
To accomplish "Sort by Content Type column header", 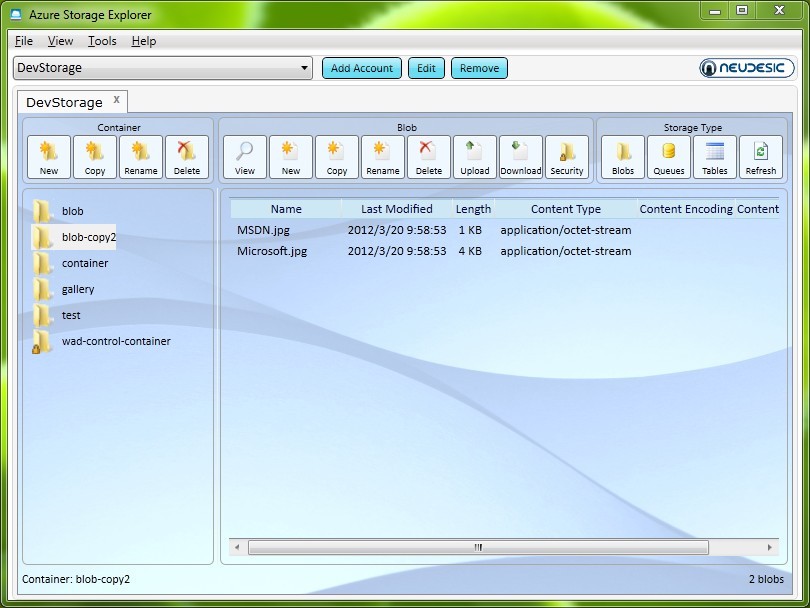I will pos(566,209).
